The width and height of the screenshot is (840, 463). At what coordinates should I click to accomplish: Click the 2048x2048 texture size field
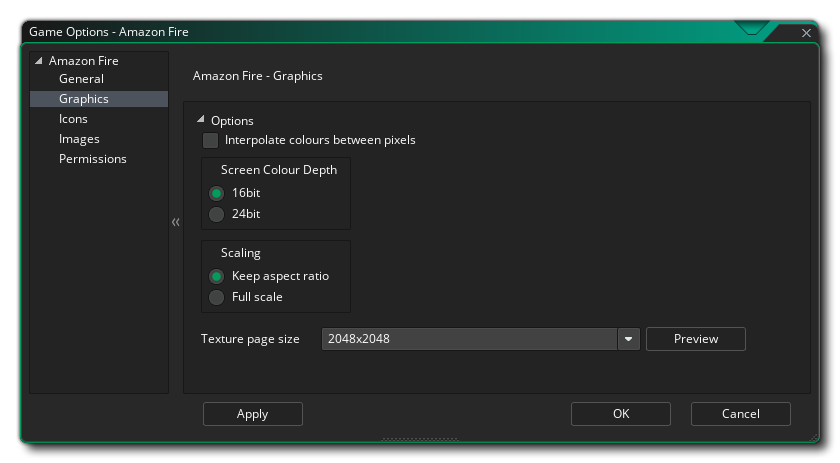tap(469, 339)
